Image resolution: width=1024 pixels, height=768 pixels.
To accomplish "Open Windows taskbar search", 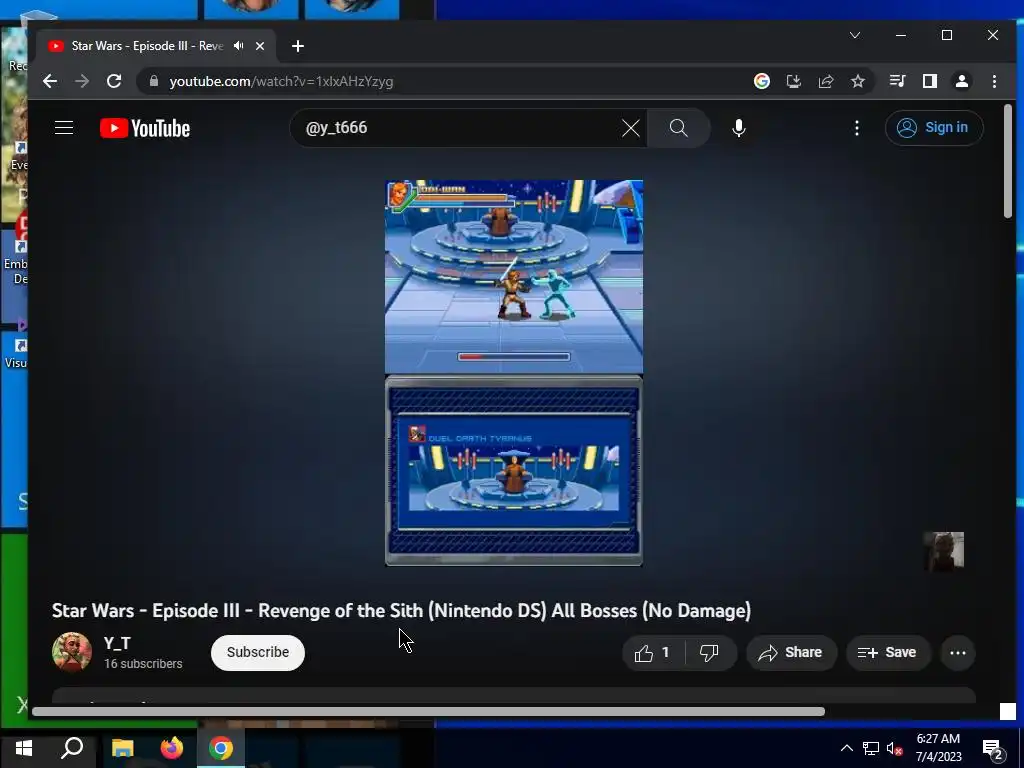I will pos(72,748).
